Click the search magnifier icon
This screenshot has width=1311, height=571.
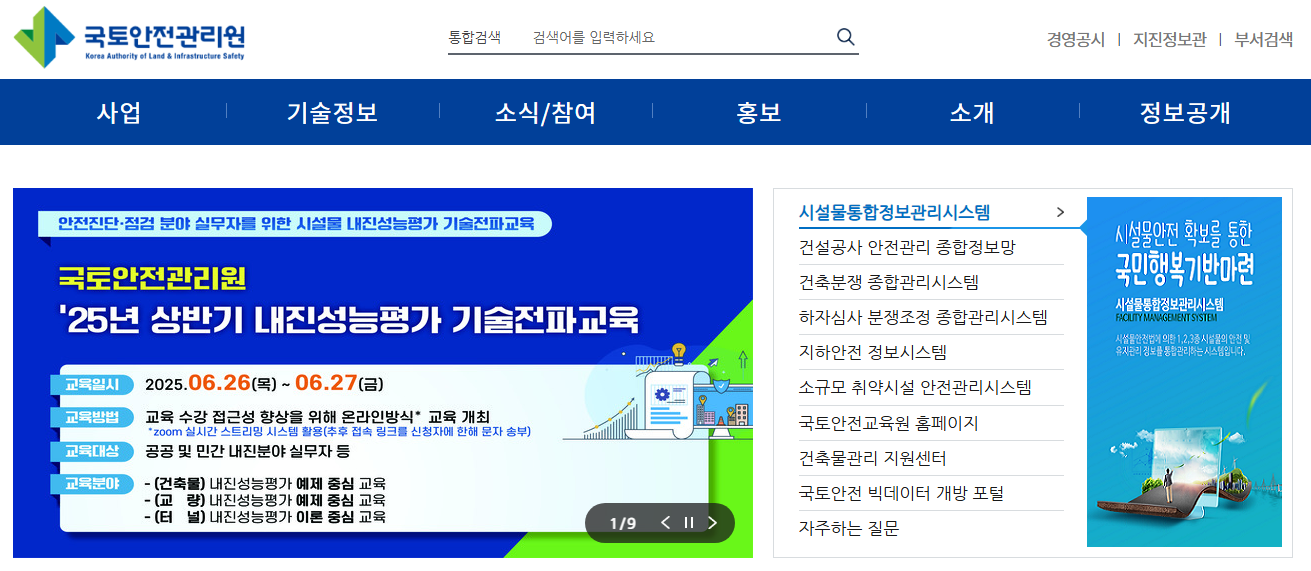[x=846, y=37]
